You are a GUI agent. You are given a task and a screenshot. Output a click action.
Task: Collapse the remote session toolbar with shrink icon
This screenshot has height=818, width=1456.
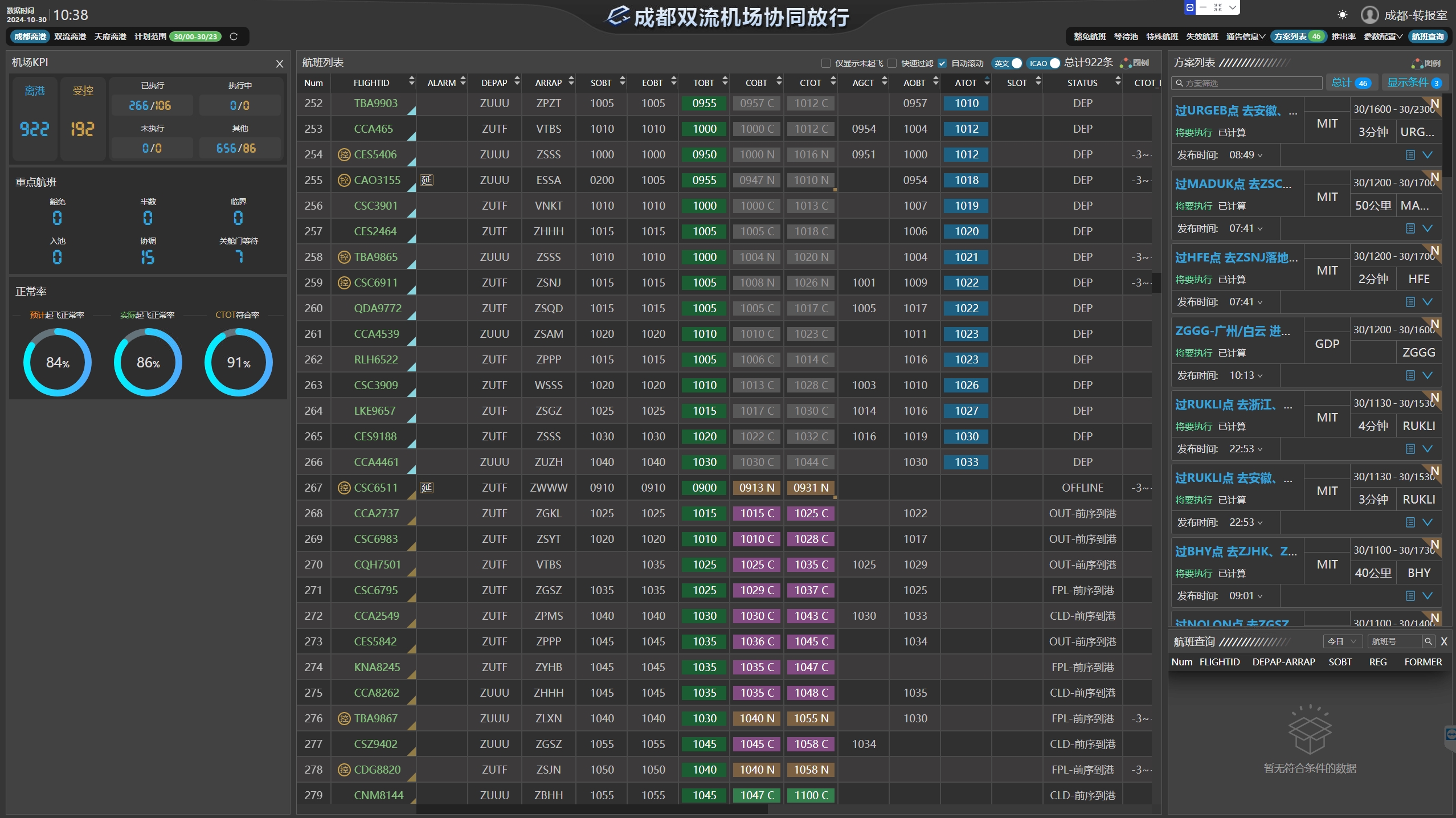(x=1218, y=7)
